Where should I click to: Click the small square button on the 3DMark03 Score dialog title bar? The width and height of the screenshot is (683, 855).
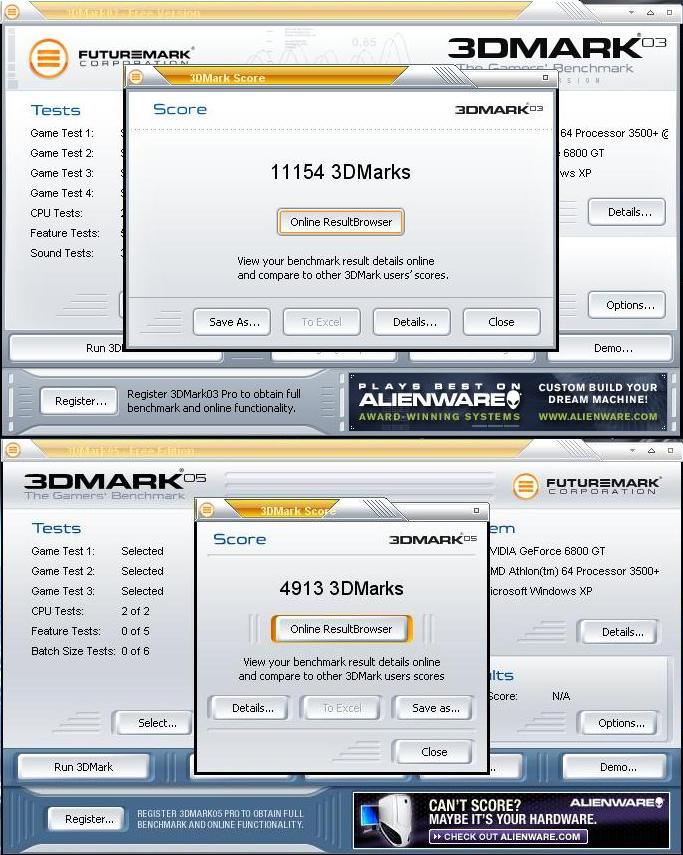tap(545, 77)
